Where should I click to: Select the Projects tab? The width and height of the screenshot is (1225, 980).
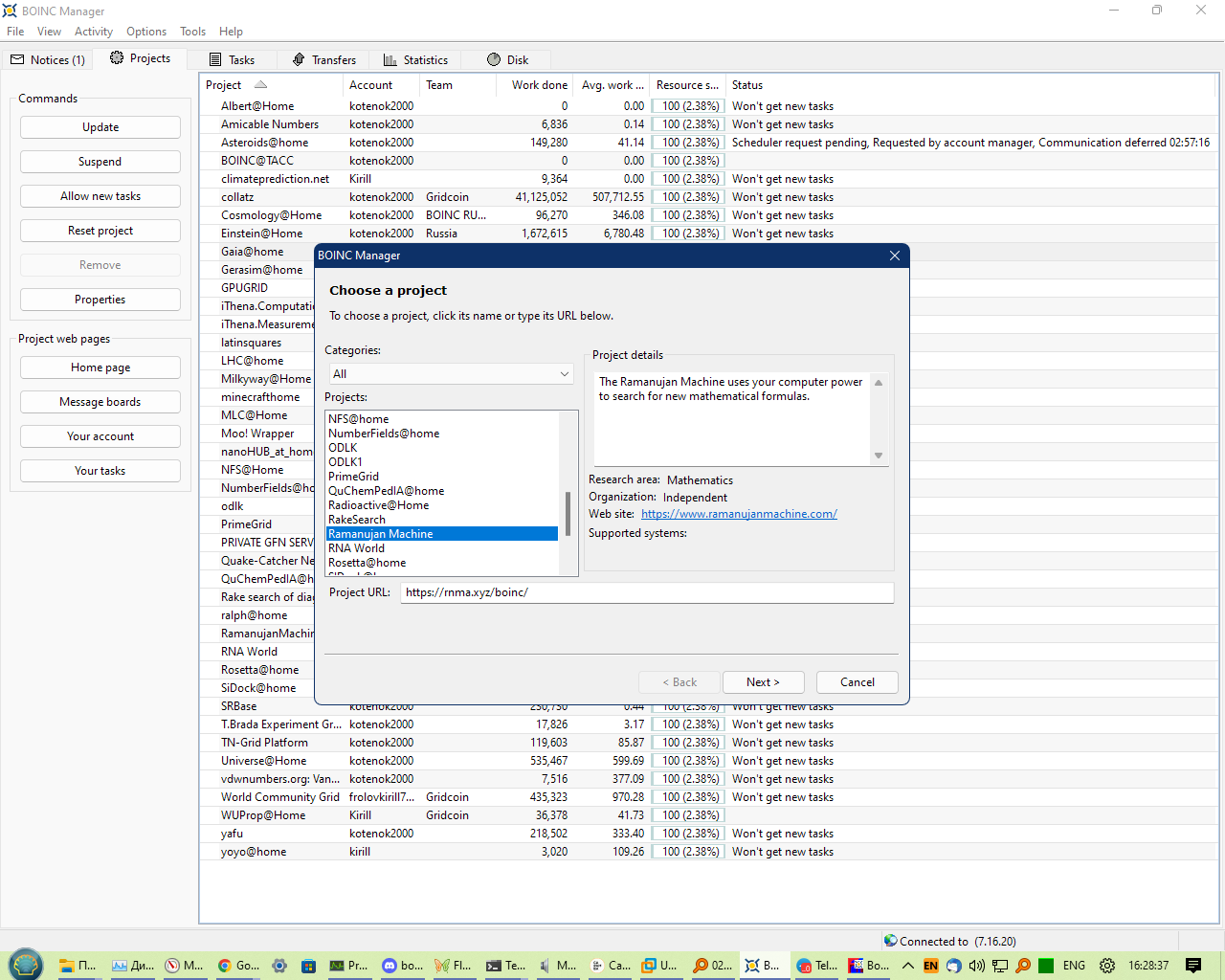click(140, 58)
